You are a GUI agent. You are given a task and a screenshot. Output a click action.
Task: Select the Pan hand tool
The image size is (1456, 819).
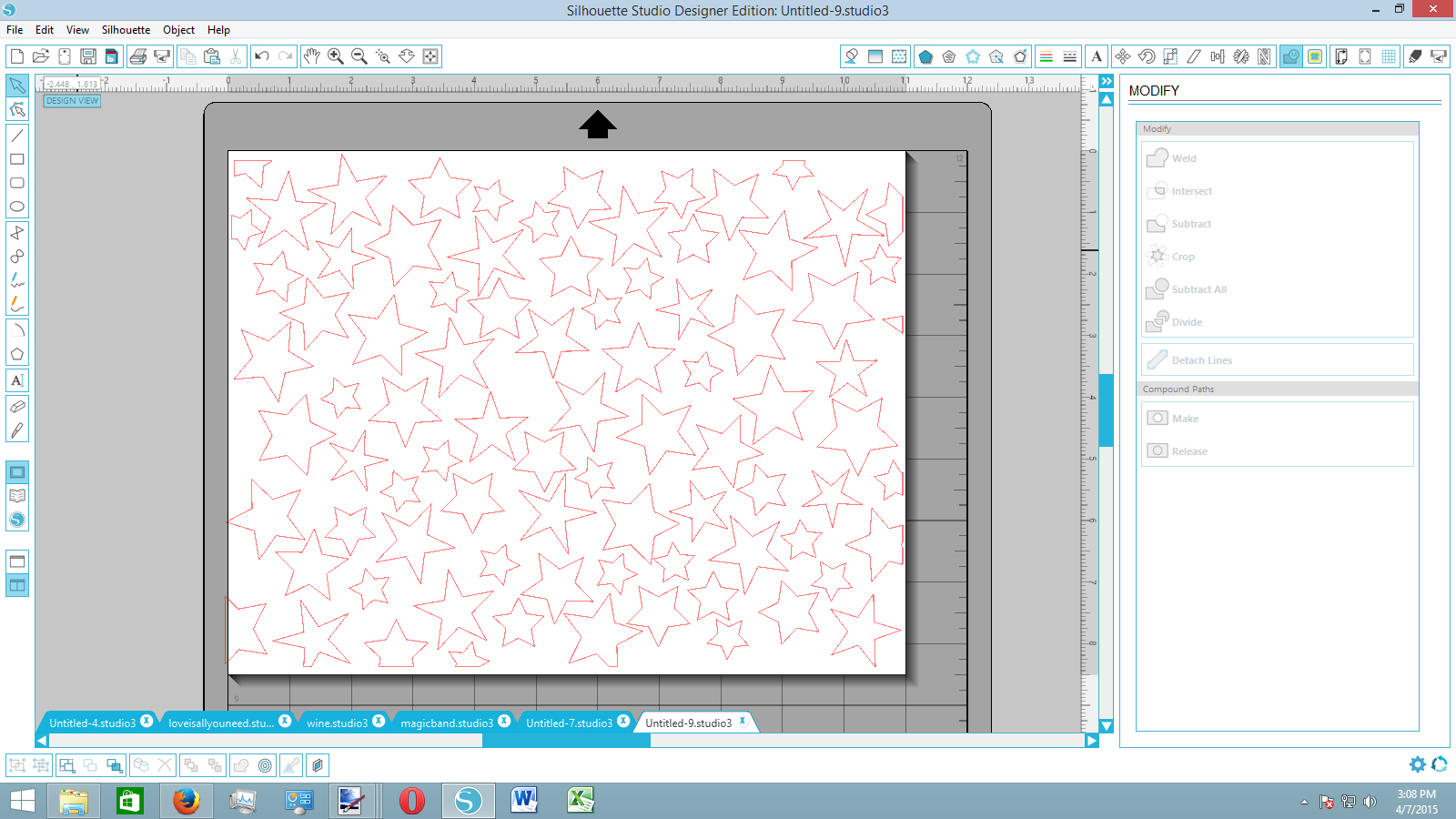coord(312,56)
